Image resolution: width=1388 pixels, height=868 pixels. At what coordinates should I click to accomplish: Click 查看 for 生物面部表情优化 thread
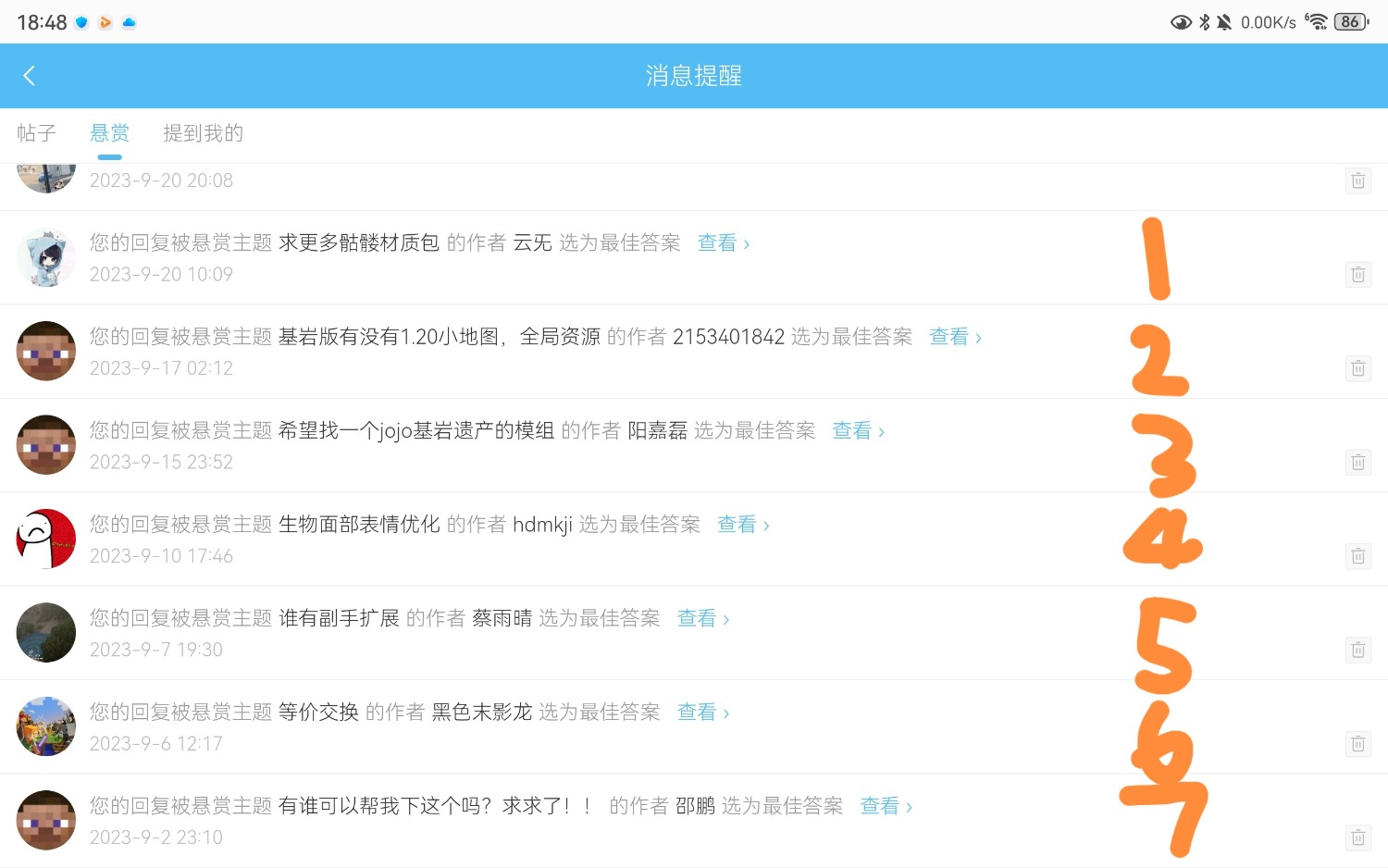[744, 525]
